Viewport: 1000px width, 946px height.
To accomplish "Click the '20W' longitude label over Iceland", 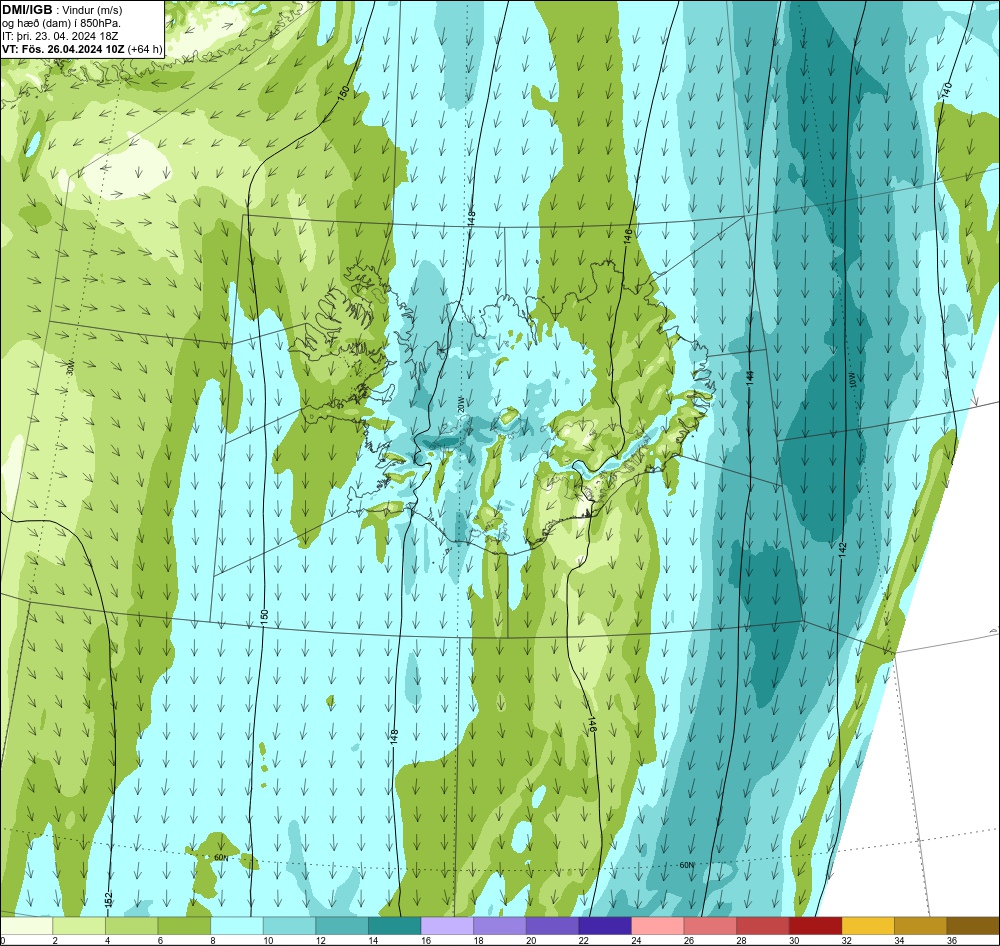I will pos(460,404).
